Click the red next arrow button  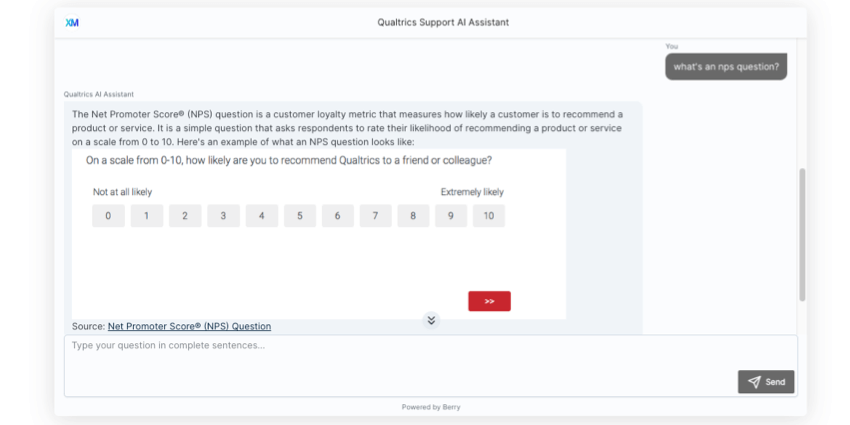pyautogui.click(x=490, y=301)
